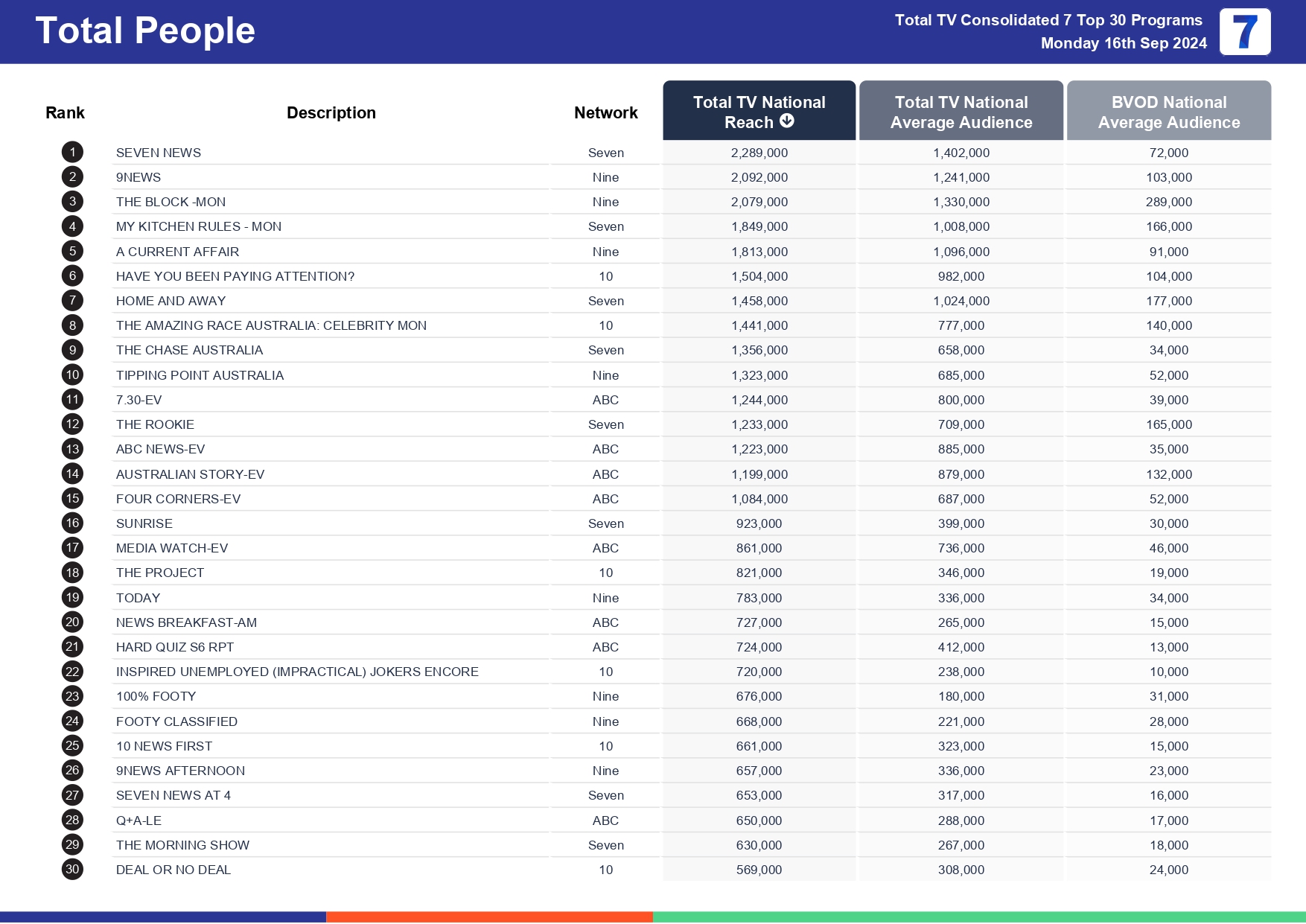Open sorting options on the Rank header
The image size is (1306, 924).
click(65, 112)
